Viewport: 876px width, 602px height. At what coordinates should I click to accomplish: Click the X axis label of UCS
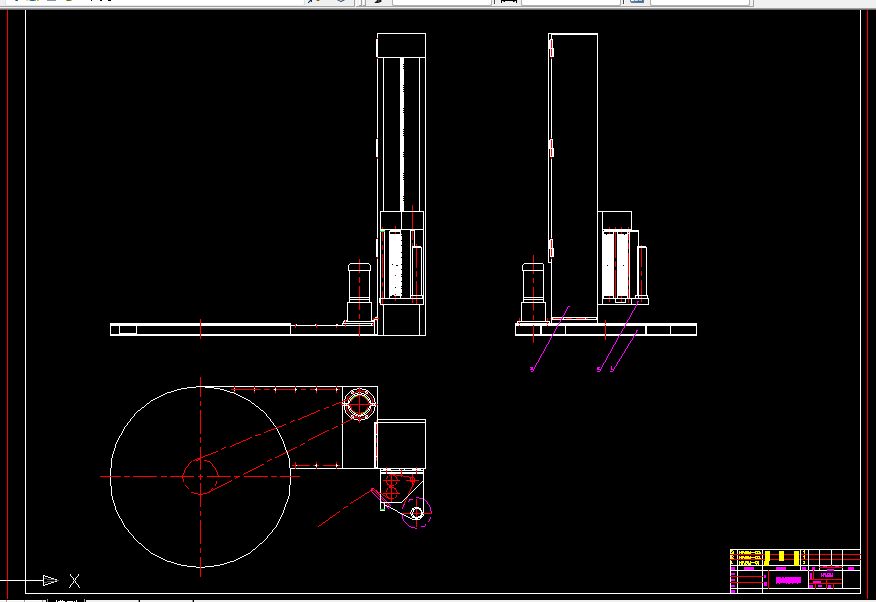pyautogui.click(x=74, y=581)
